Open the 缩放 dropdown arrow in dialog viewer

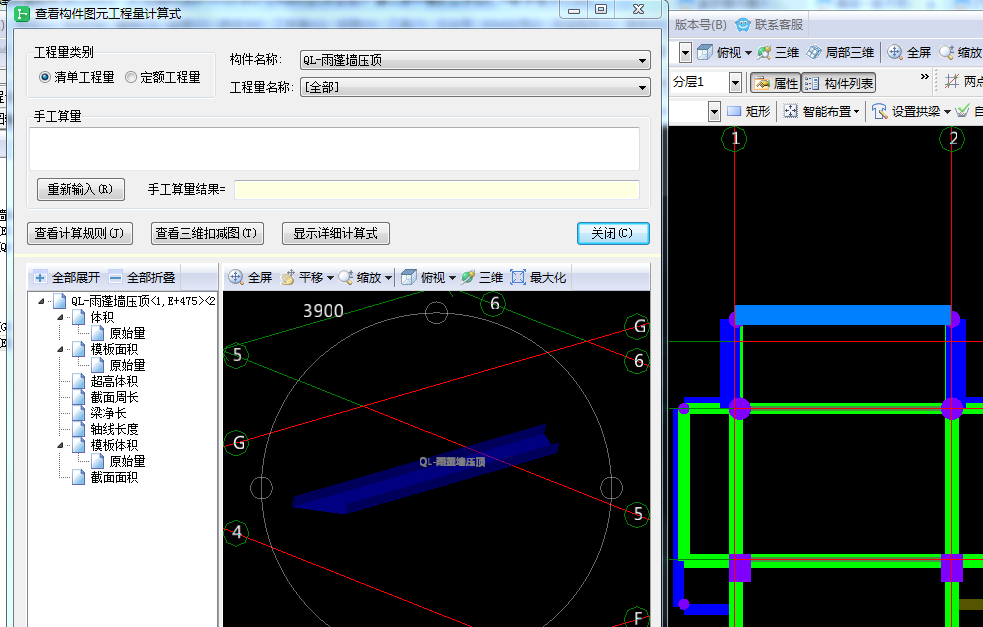[389, 278]
